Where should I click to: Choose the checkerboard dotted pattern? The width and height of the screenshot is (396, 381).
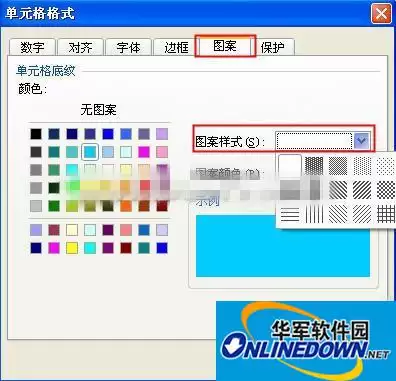tap(386, 190)
